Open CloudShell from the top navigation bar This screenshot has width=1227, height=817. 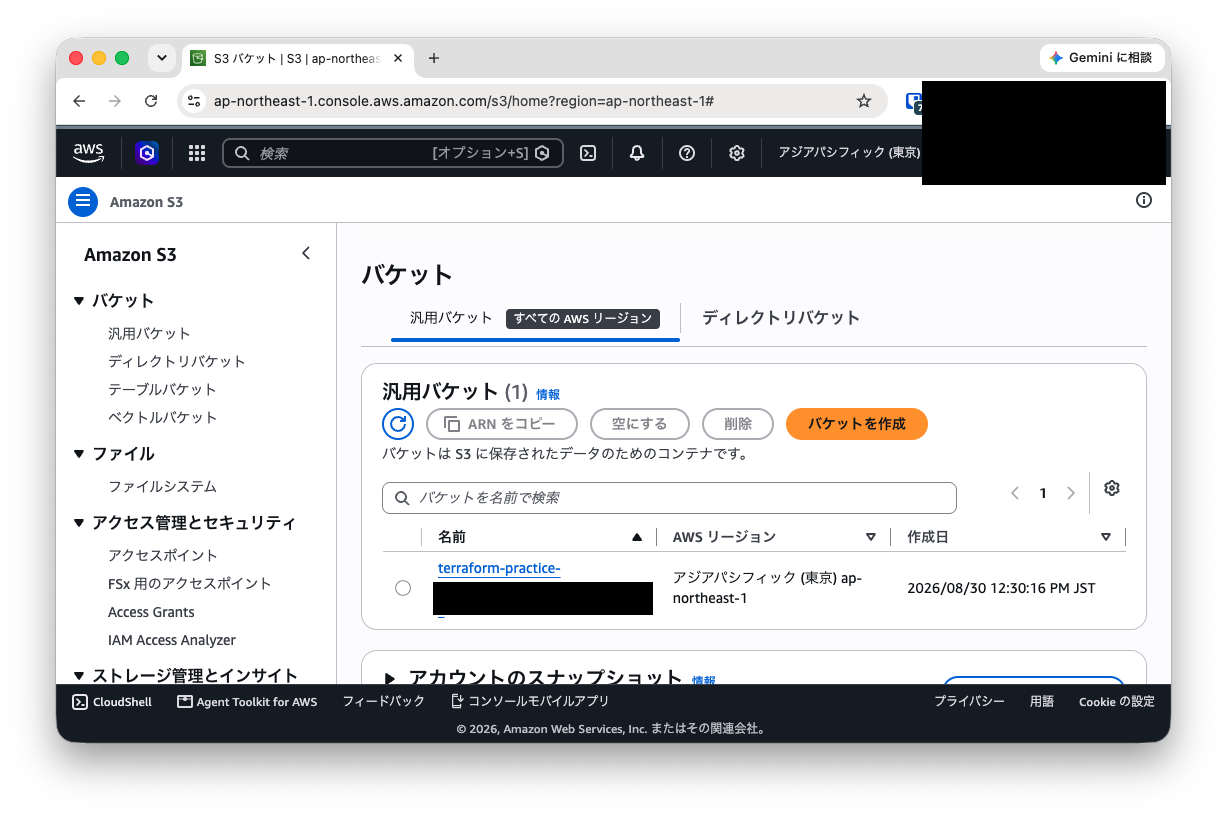click(x=589, y=153)
